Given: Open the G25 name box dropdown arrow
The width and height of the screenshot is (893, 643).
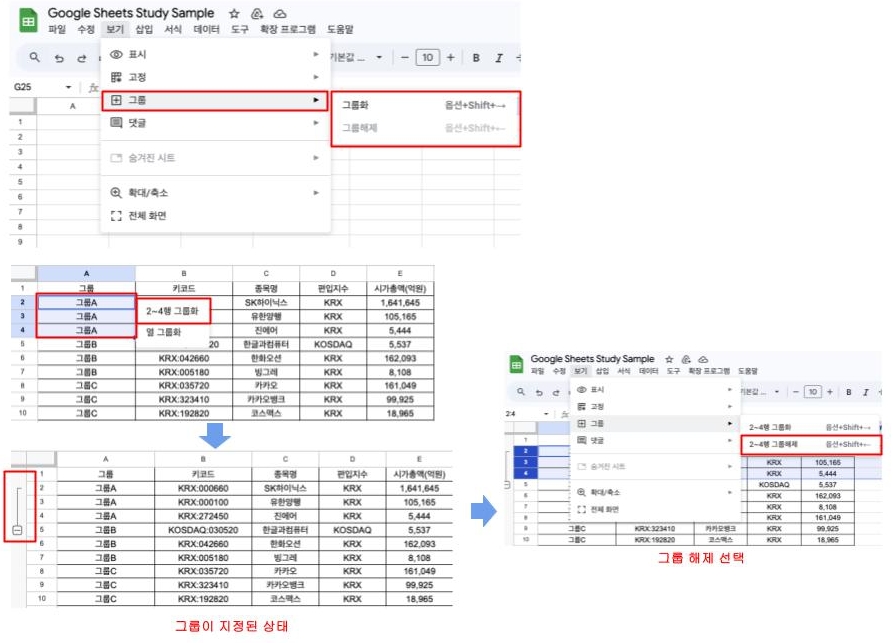Looking at the screenshot, I should (68, 87).
